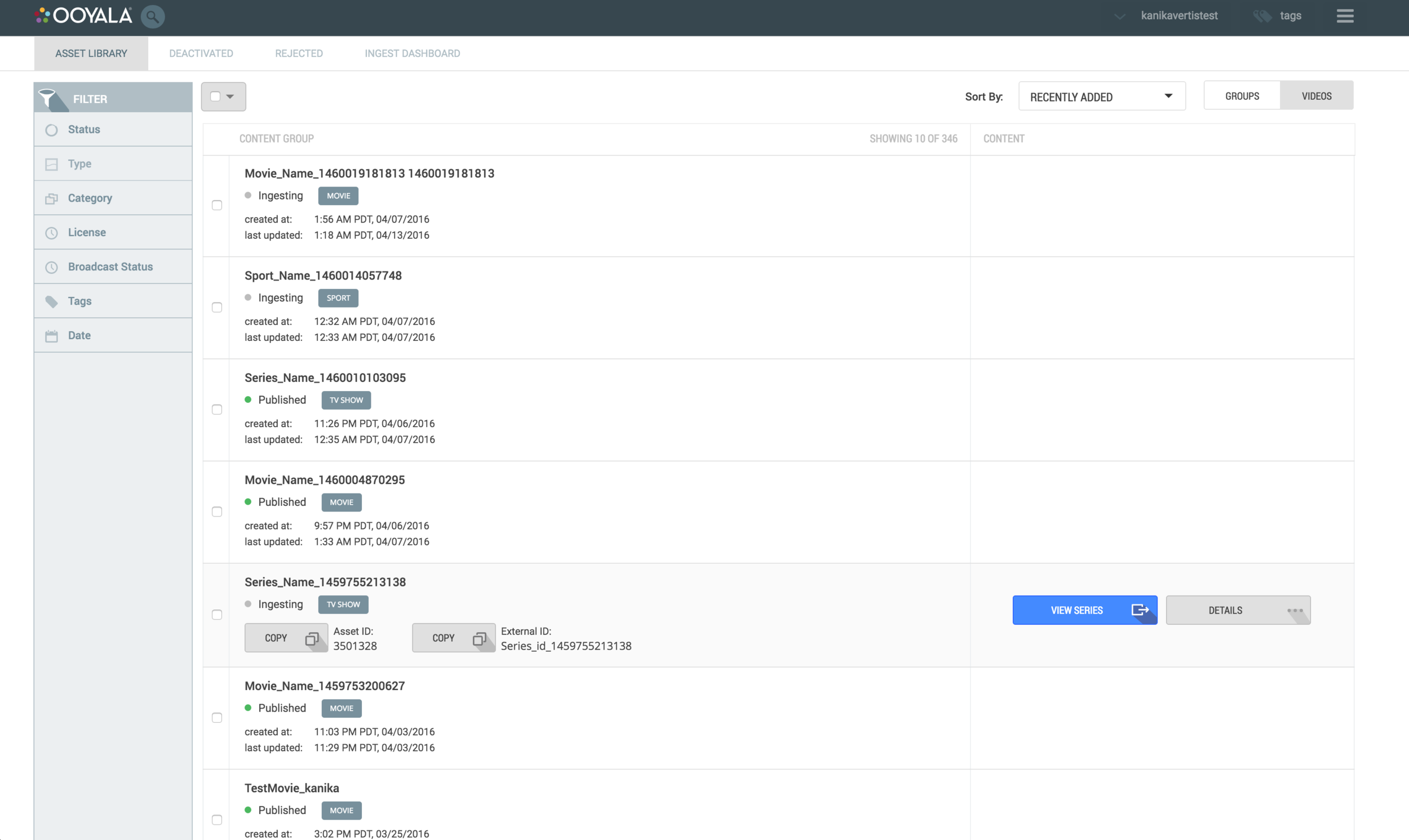Click the Details button
The height and width of the screenshot is (840, 1409).
click(x=1238, y=610)
